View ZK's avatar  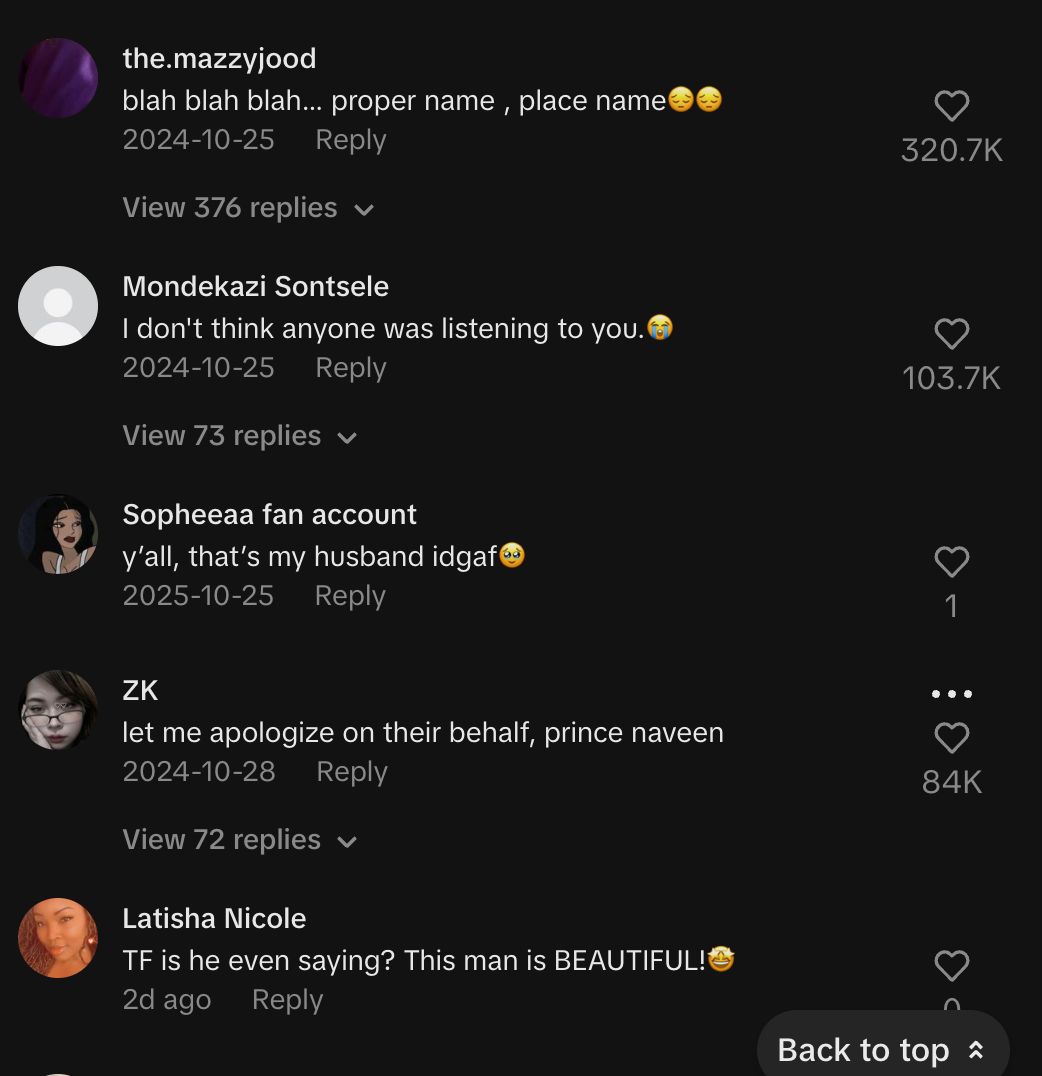(x=58, y=710)
